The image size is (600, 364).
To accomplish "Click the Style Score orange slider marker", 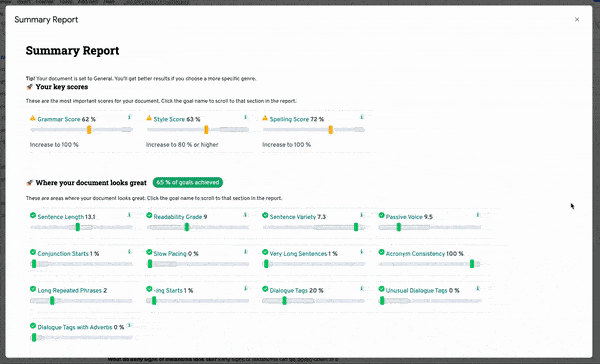I will (x=206, y=130).
